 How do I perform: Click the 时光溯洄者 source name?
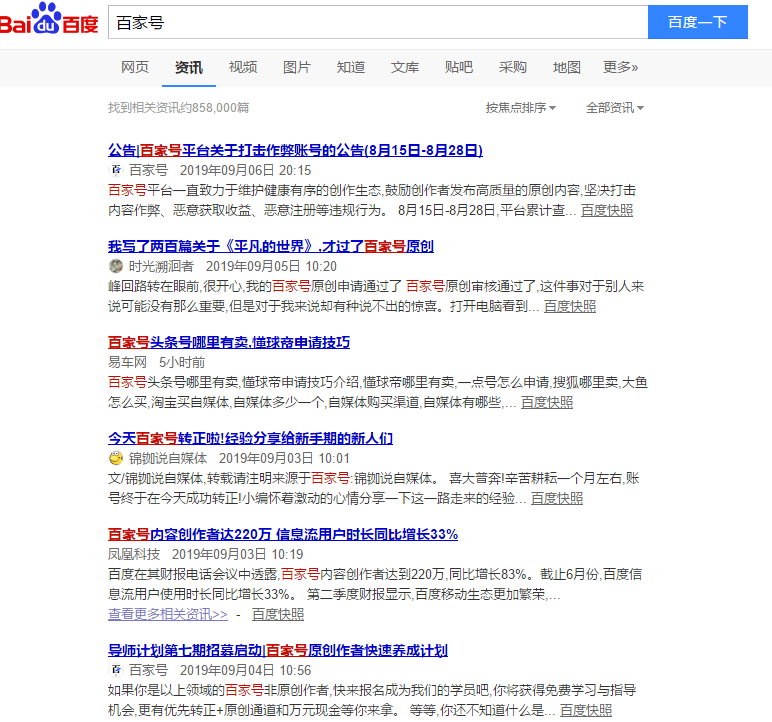pos(161,266)
